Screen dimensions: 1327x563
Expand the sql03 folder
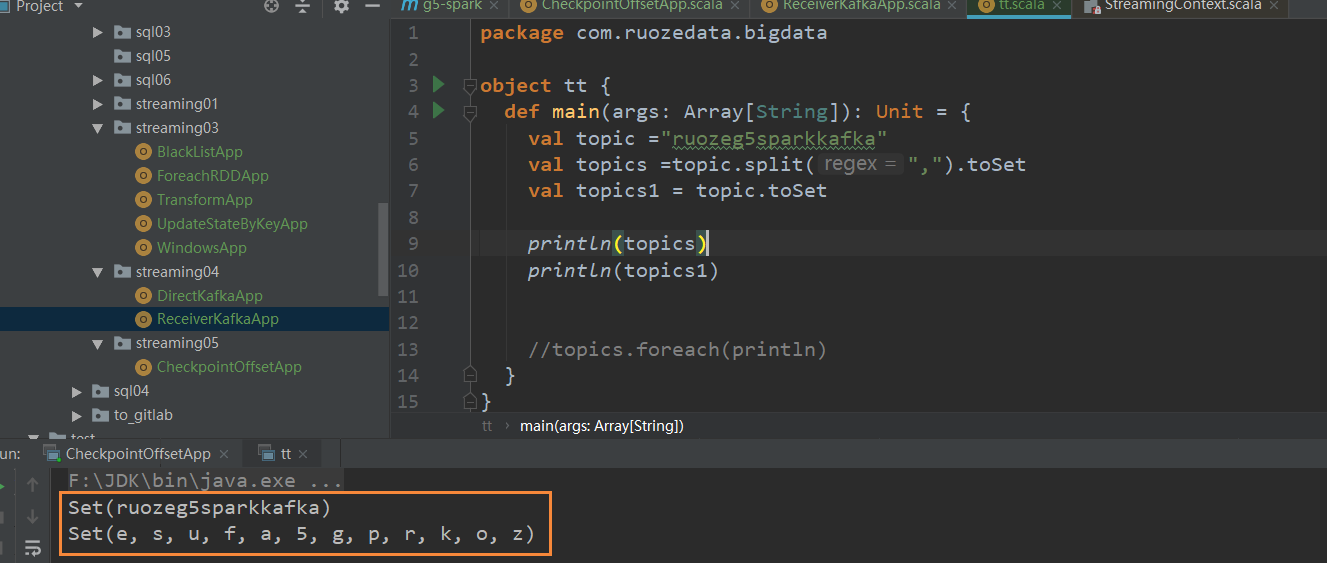coord(98,32)
